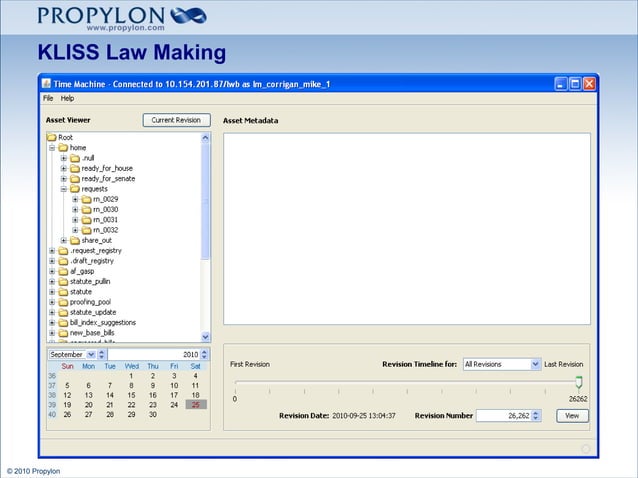
Task: Select September 25 in the calendar
Action: tap(195, 404)
